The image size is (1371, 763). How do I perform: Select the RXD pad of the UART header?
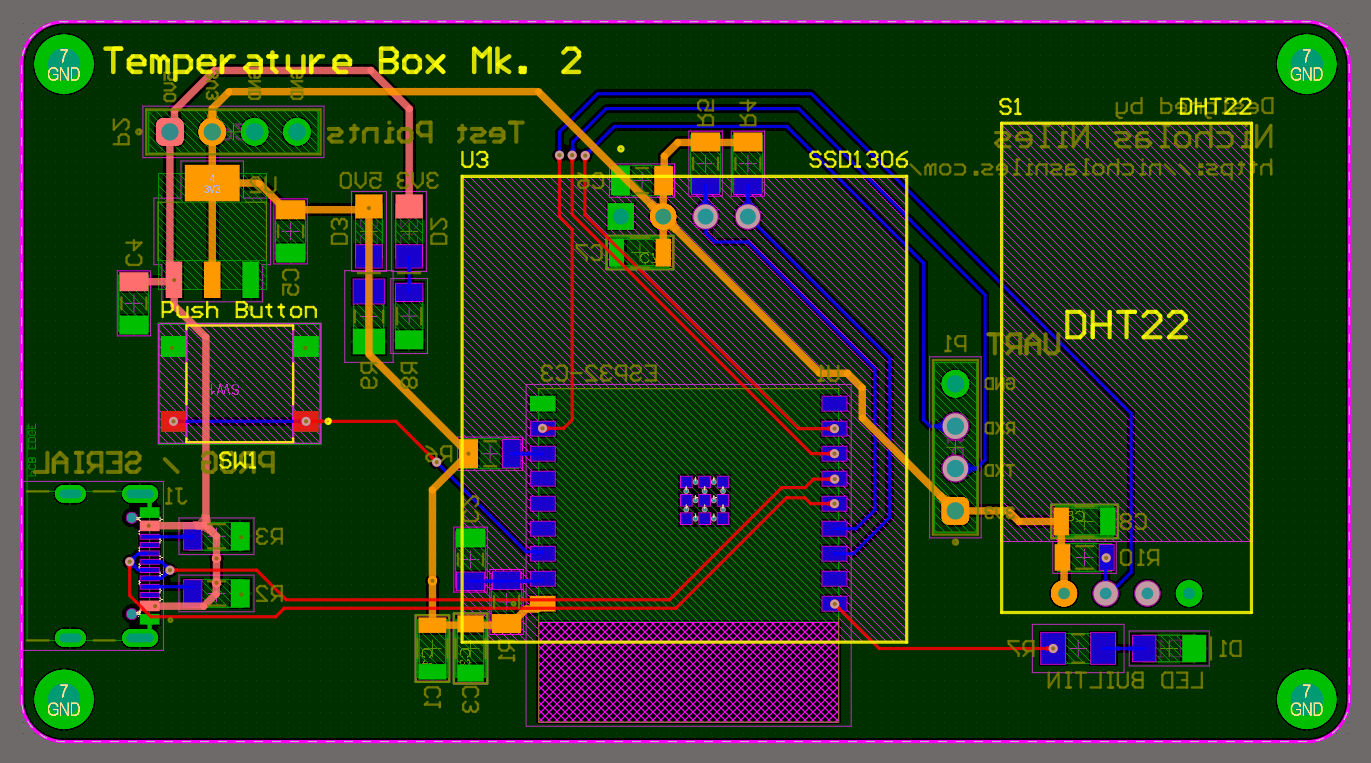click(955, 426)
